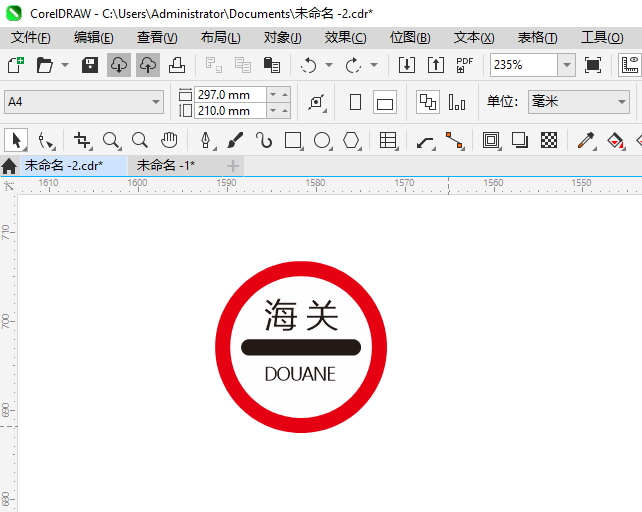Viewport: 642px width, 512px height.
Task: Open the 毫米 units dropdown
Action: pyautogui.click(x=579, y=102)
